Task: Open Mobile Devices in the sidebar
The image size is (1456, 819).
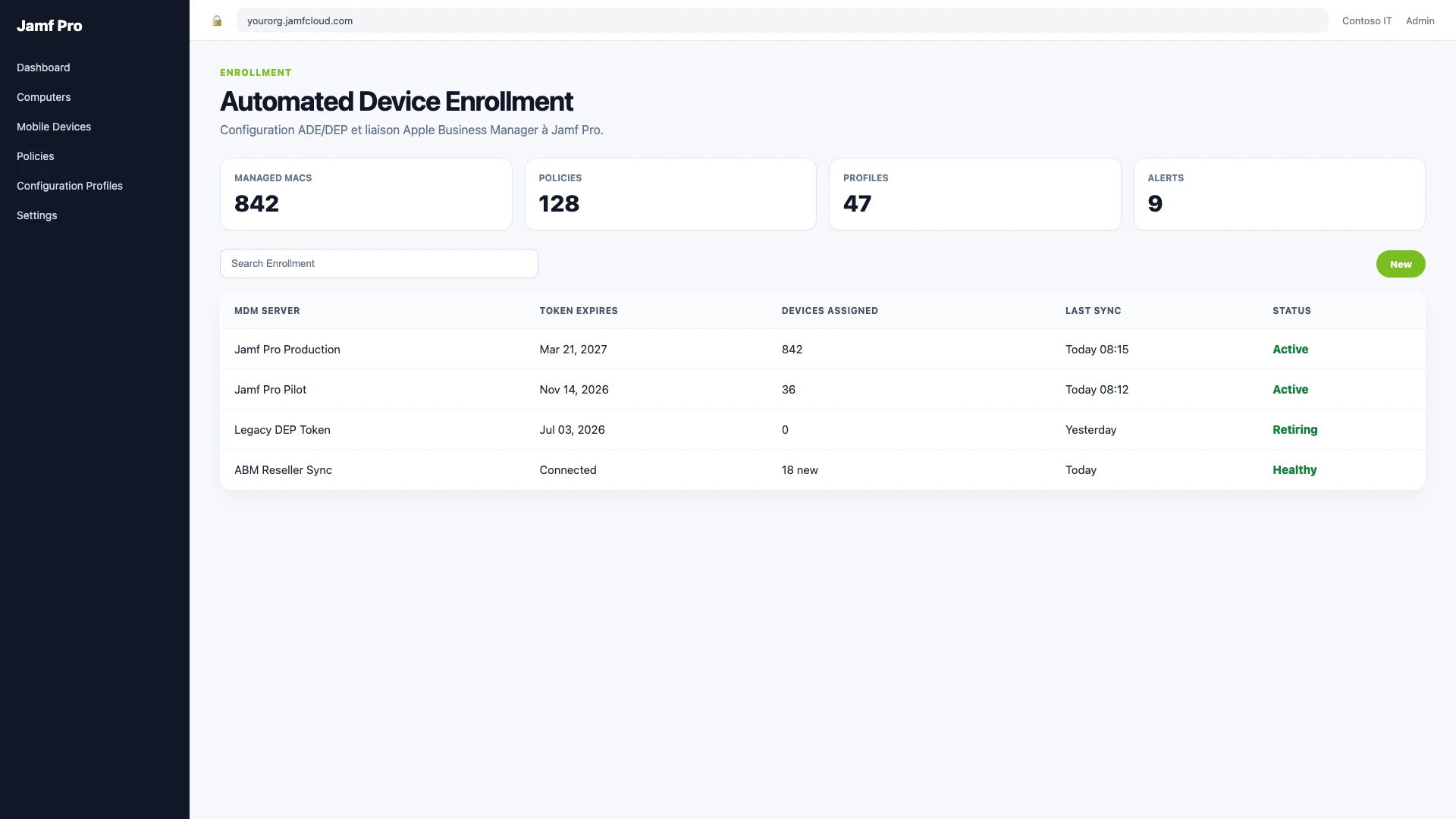Action: (x=54, y=127)
